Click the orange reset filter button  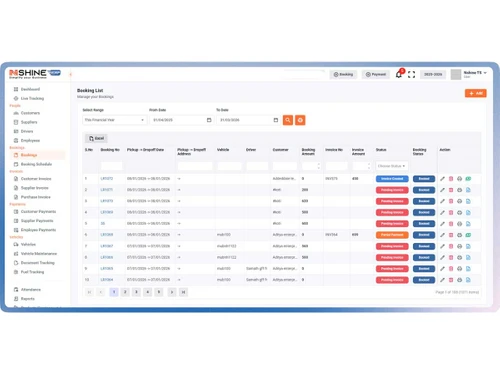300,120
